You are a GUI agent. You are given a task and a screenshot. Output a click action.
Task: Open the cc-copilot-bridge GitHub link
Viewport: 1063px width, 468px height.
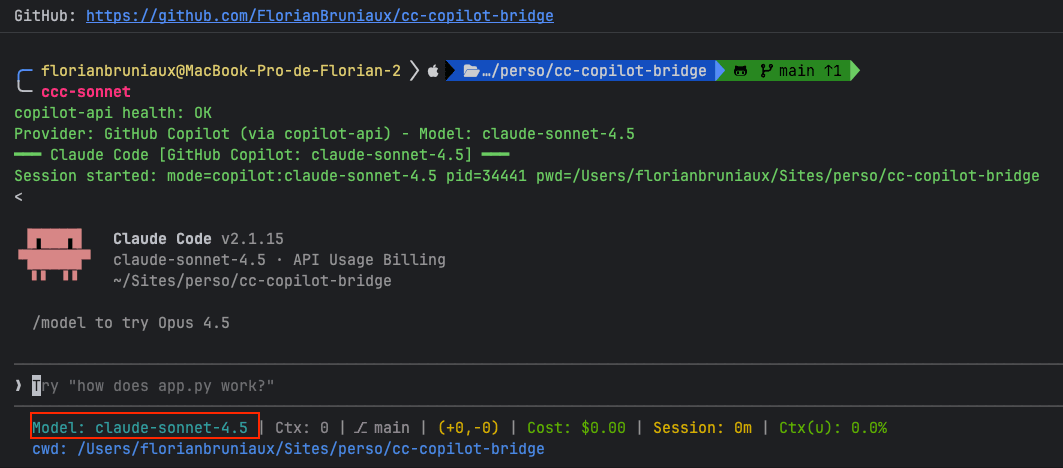tap(319, 16)
